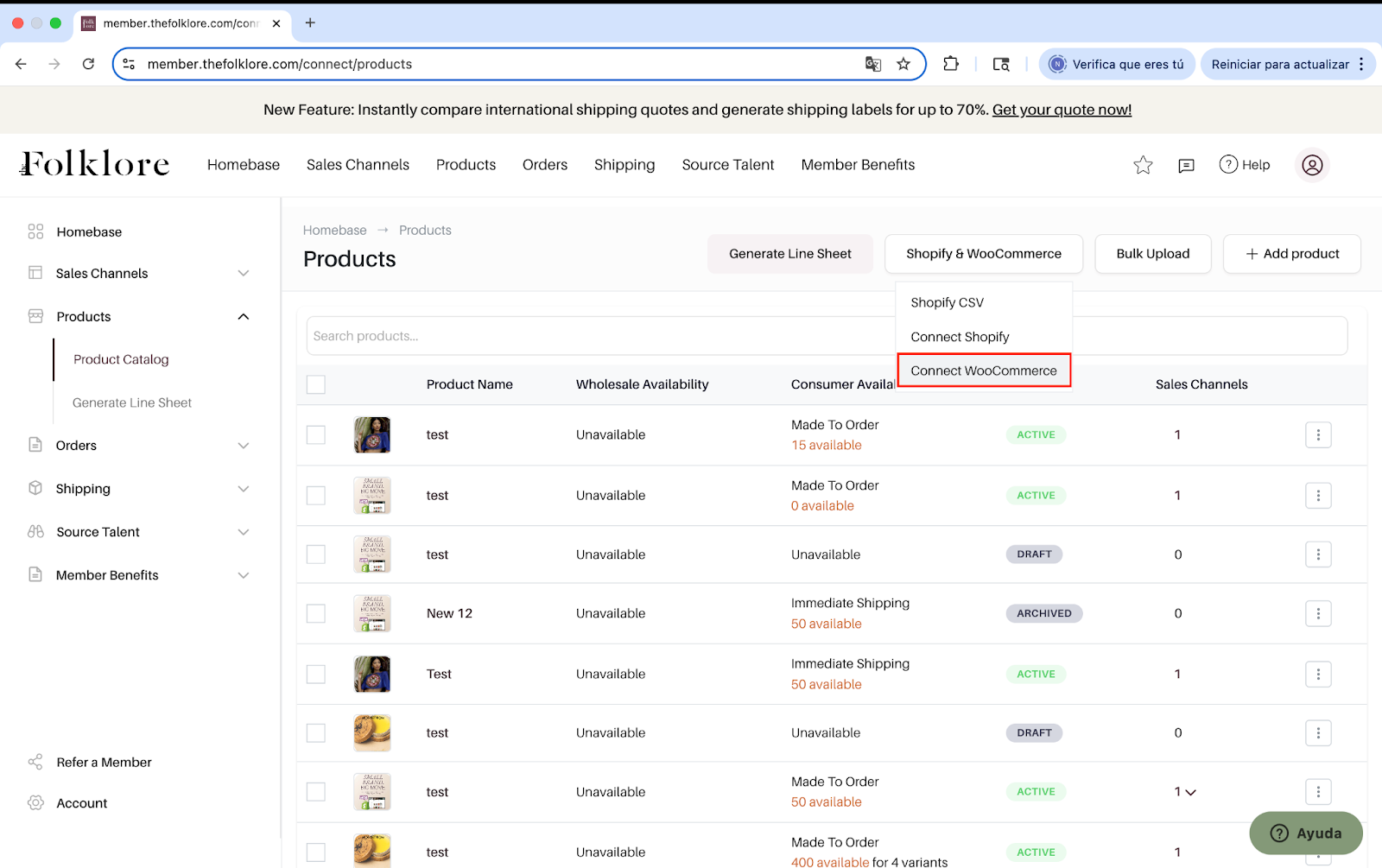Expand the Sales Channels sidebar section
This screenshot has width=1382, height=868.
(x=243, y=274)
